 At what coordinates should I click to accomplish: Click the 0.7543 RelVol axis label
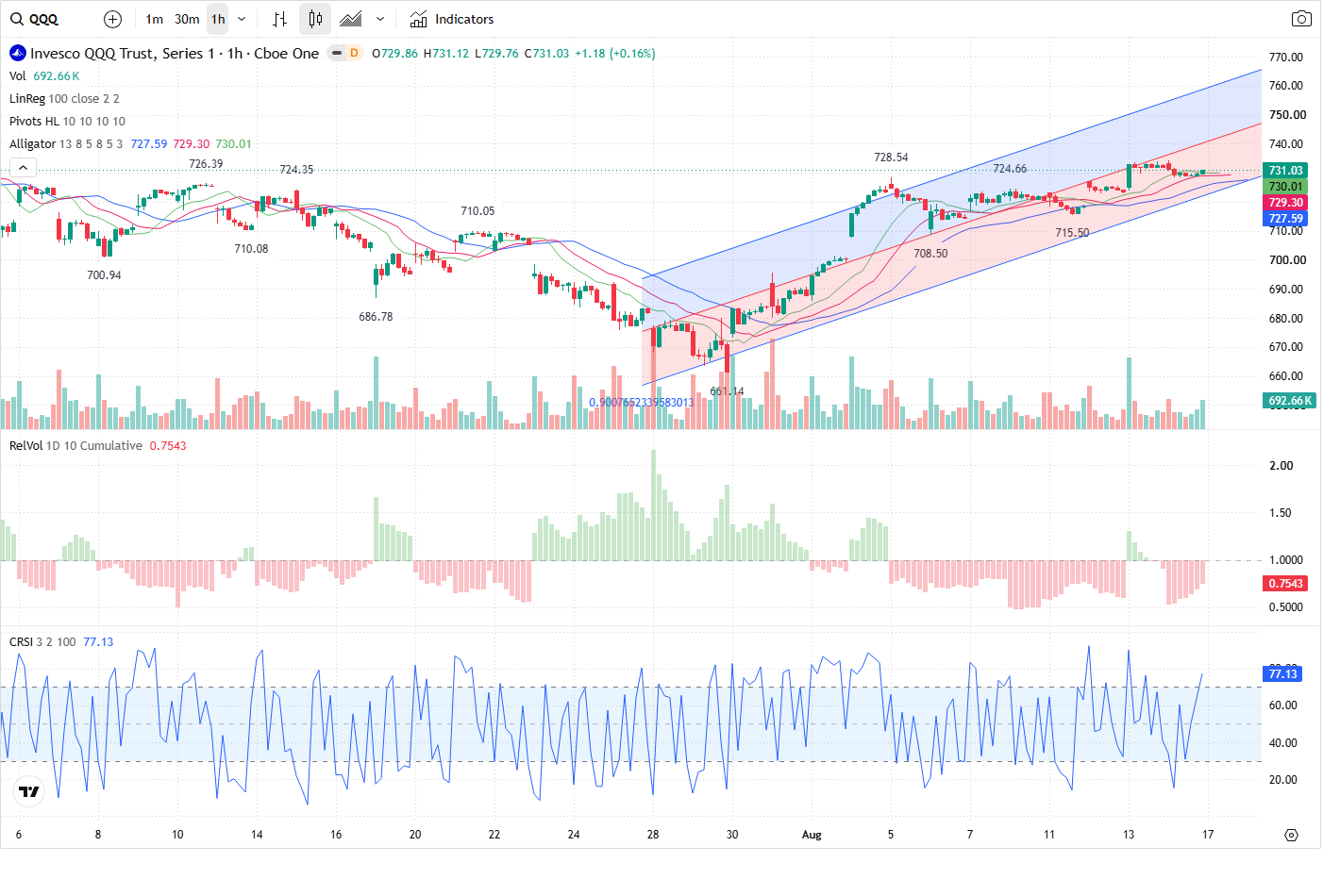pos(1285,584)
